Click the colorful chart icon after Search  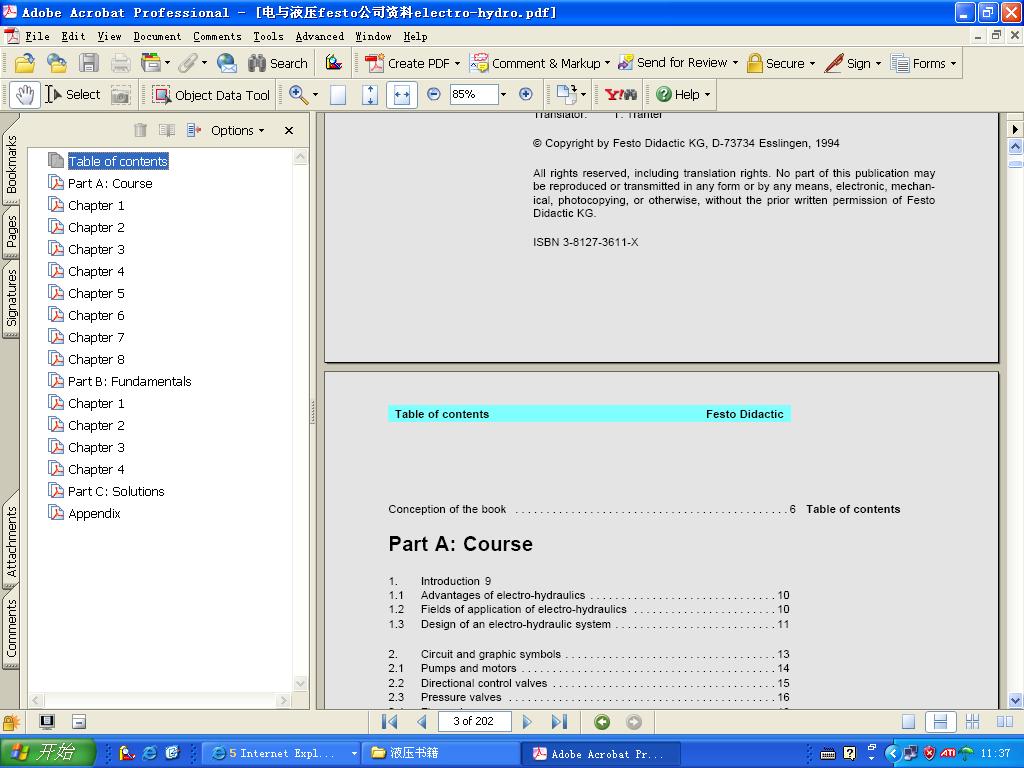(x=334, y=63)
